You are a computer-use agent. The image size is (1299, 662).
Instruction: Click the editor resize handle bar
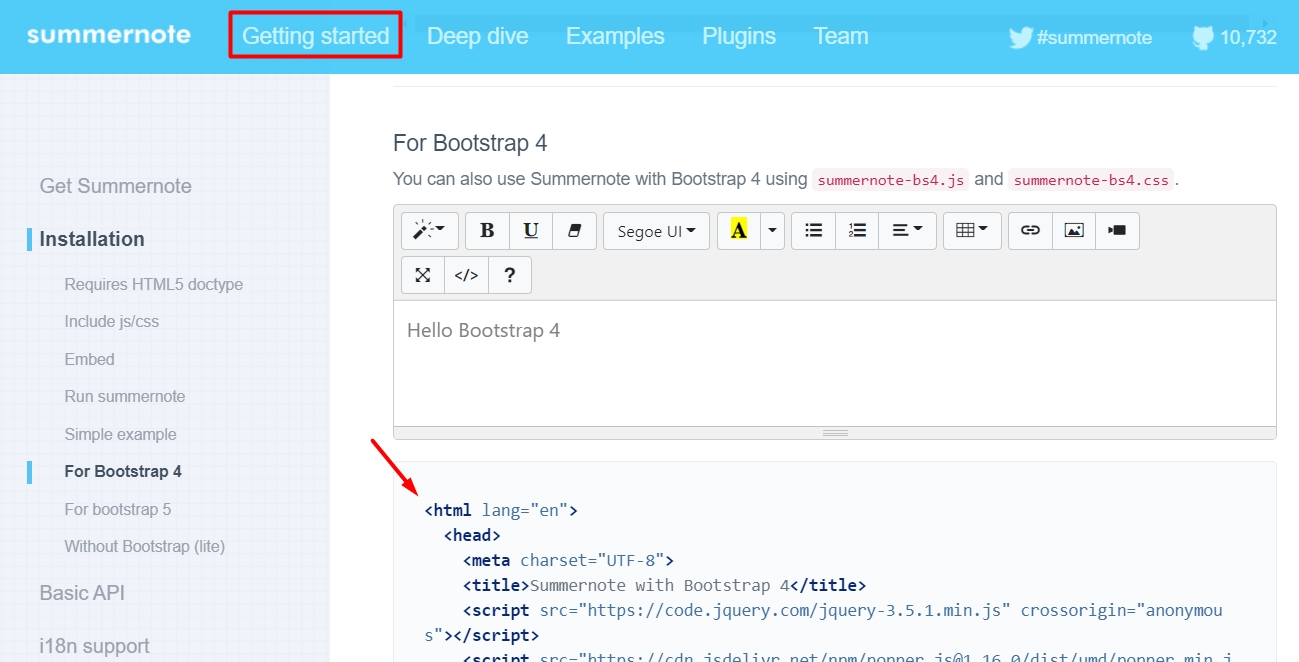pyautogui.click(x=834, y=433)
